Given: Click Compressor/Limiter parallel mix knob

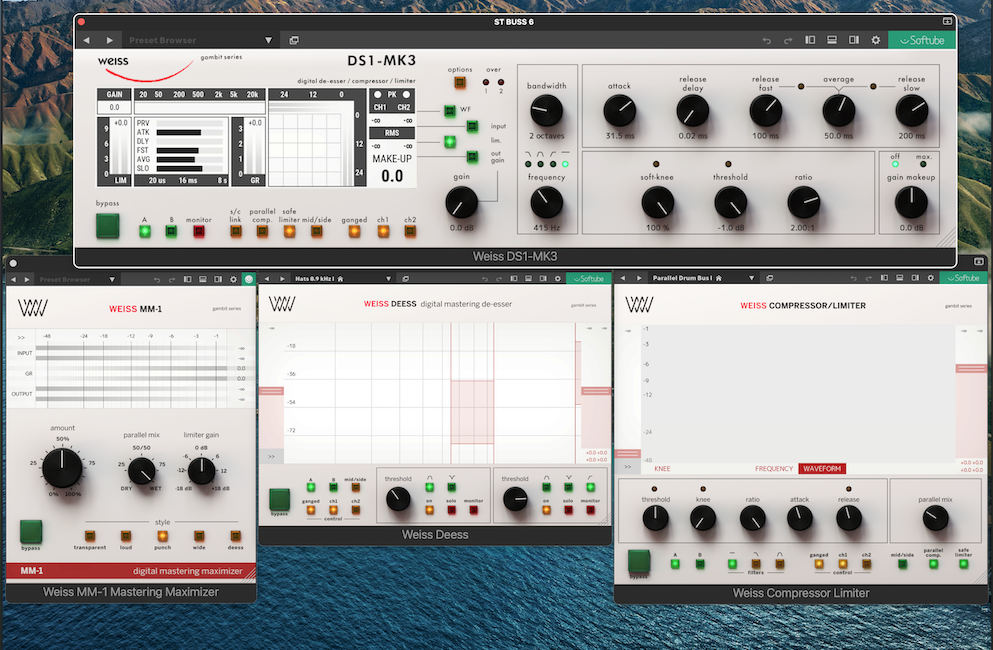Looking at the screenshot, I should 935,518.
